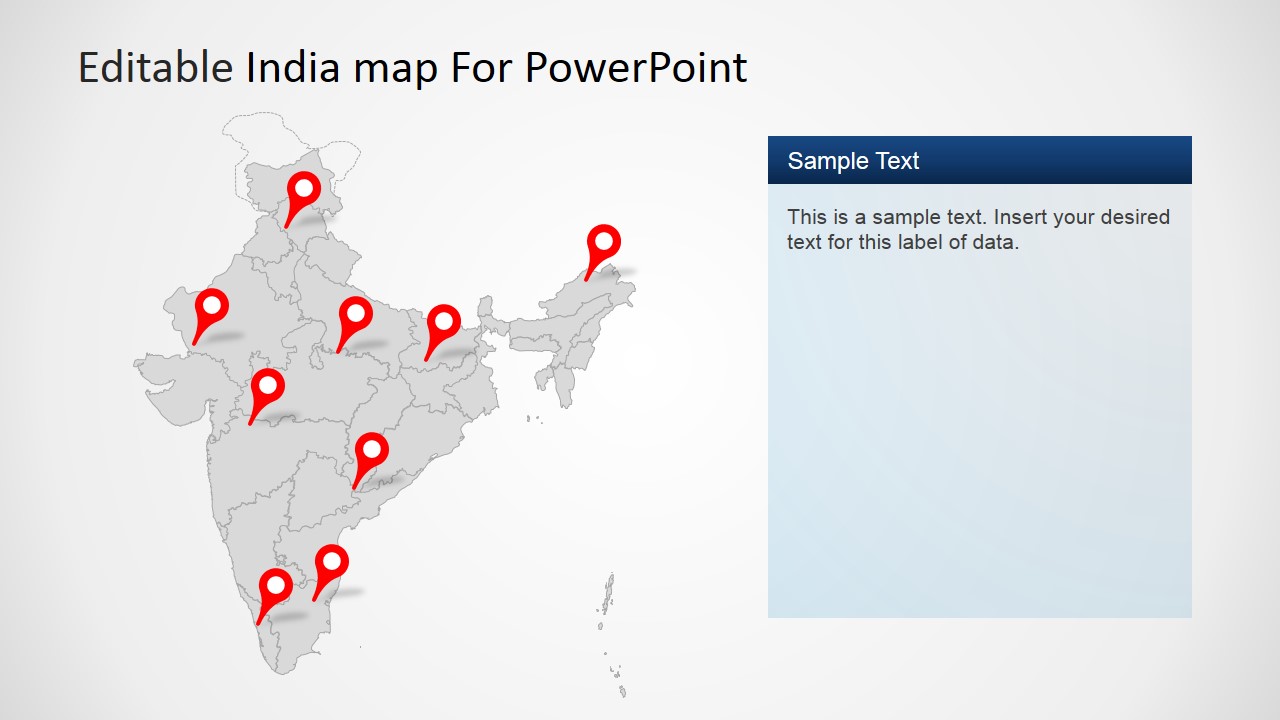The width and height of the screenshot is (1280, 720).
Task: Click the 'This is a sample text' body paragraph
Action: 978,229
